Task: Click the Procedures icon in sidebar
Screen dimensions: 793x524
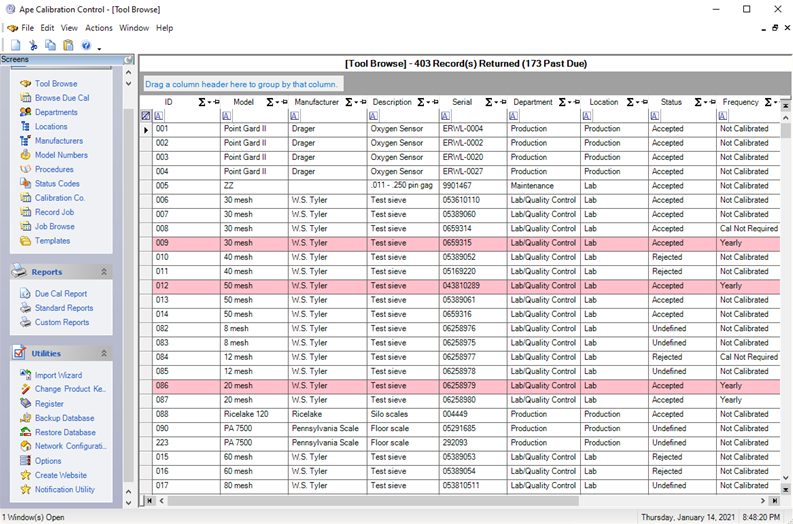Action: coord(25,169)
